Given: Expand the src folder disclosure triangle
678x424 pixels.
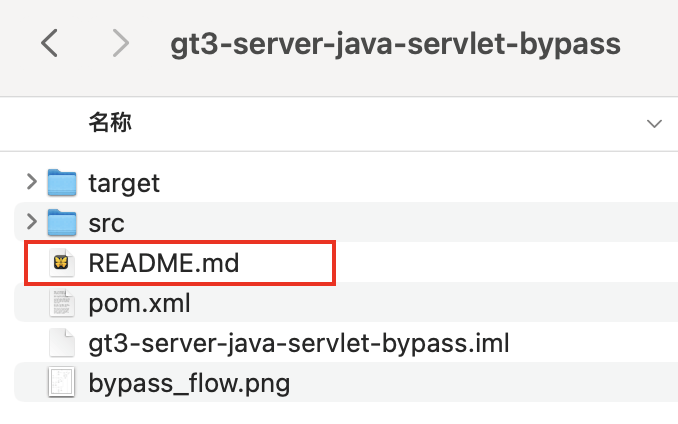Looking at the screenshot, I should point(32,222).
